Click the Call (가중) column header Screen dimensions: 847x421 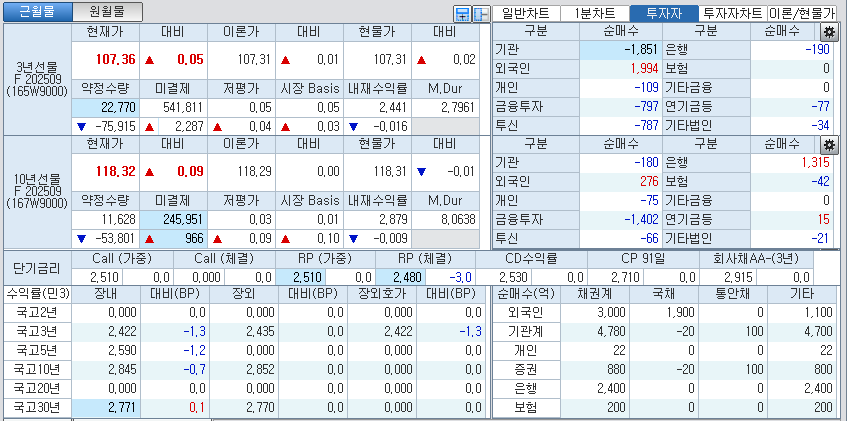[x=122, y=259]
